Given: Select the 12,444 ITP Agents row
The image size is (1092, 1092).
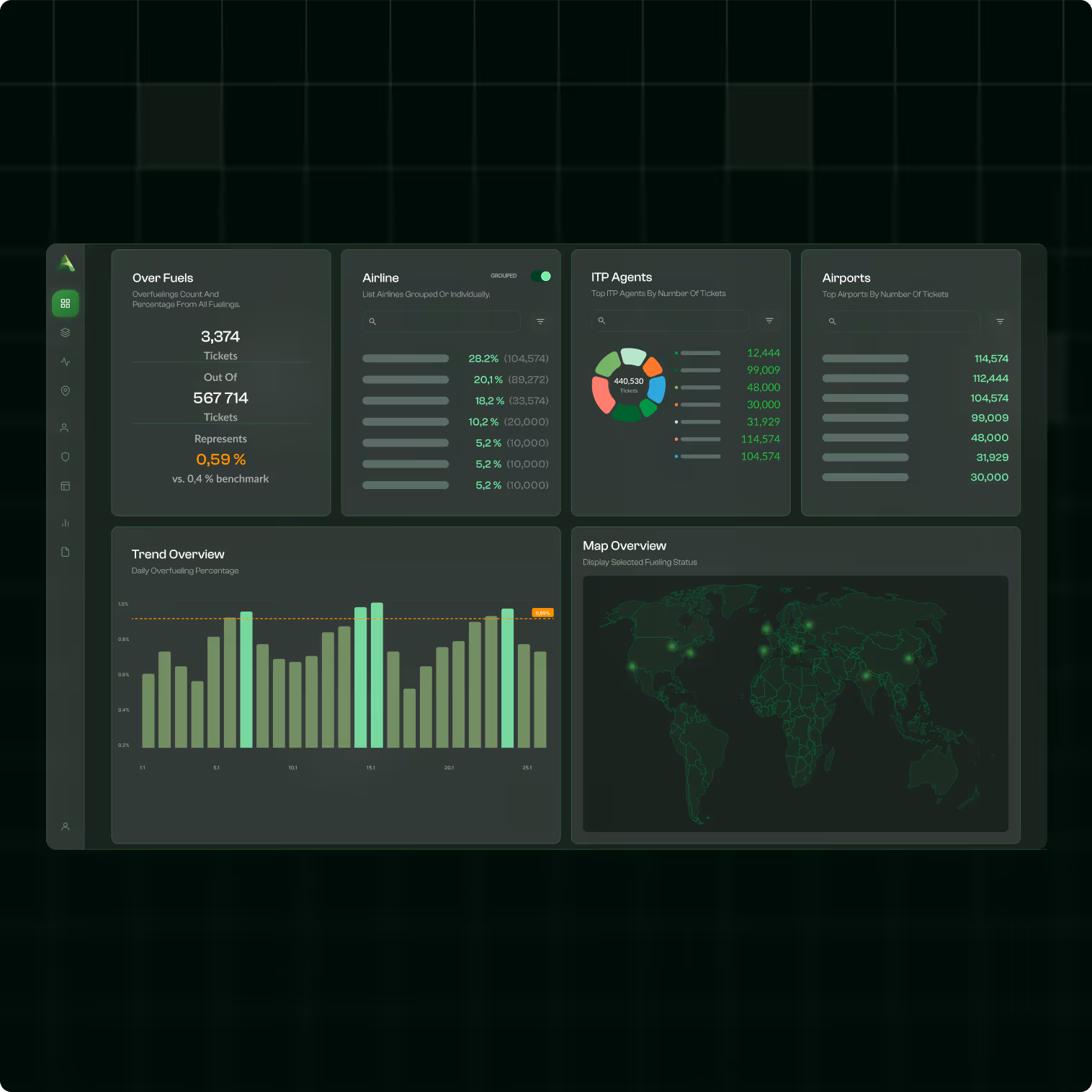Looking at the screenshot, I should pyautogui.click(x=727, y=353).
